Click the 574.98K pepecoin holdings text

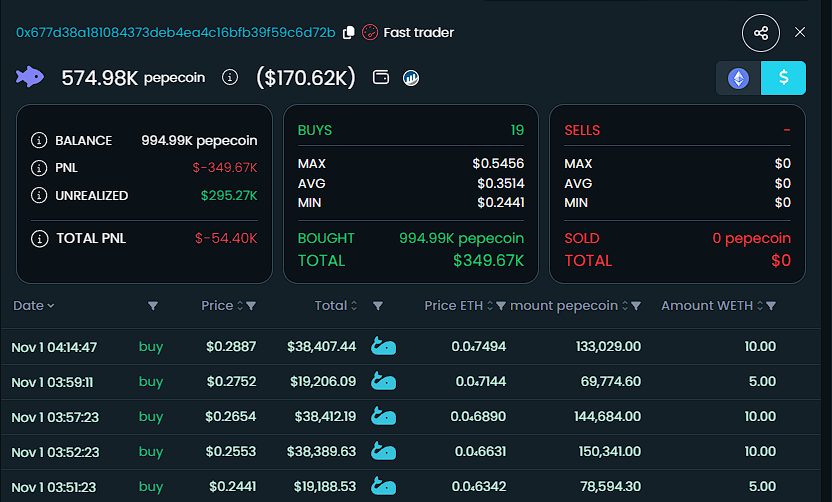(133, 78)
